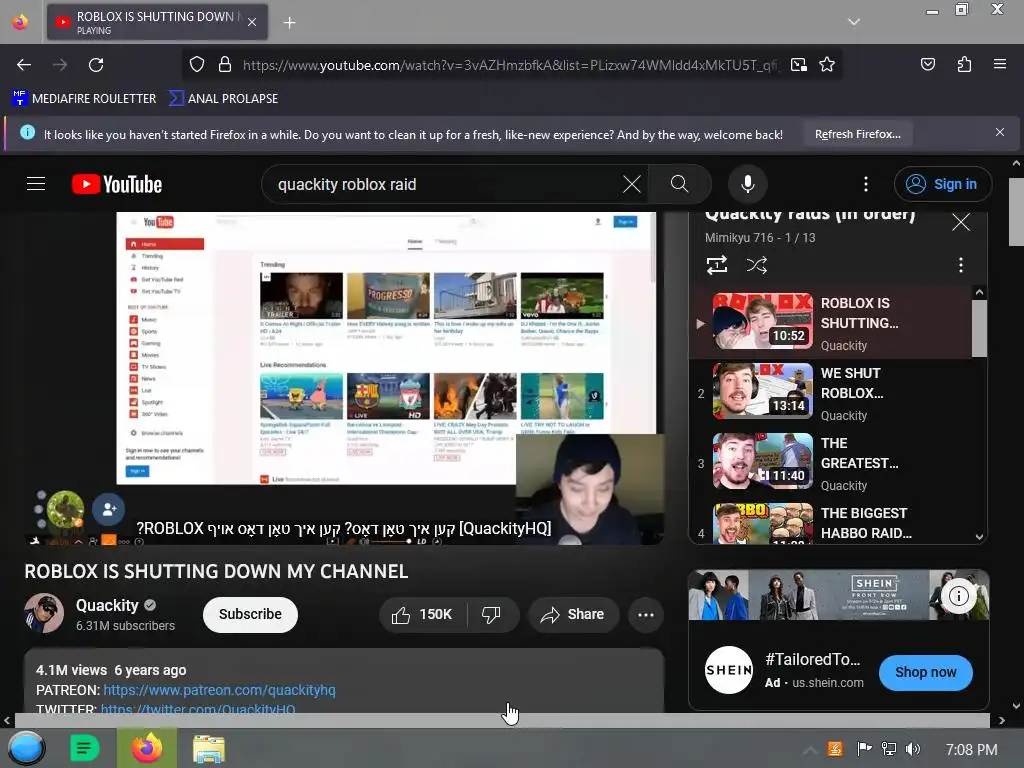Share the video
The height and width of the screenshot is (768, 1024).
[573, 615]
